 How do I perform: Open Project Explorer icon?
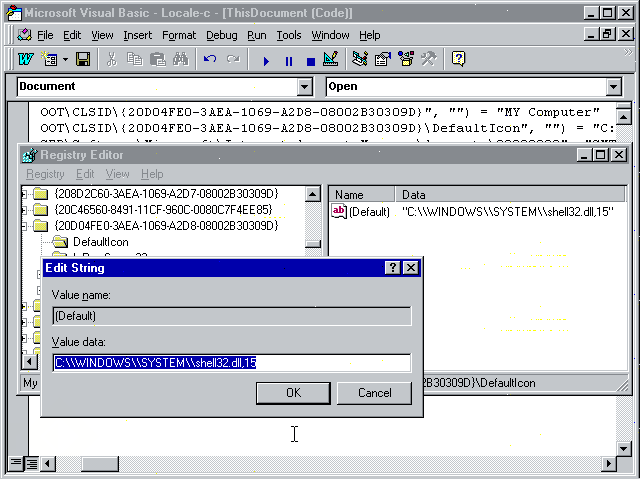(360, 59)
